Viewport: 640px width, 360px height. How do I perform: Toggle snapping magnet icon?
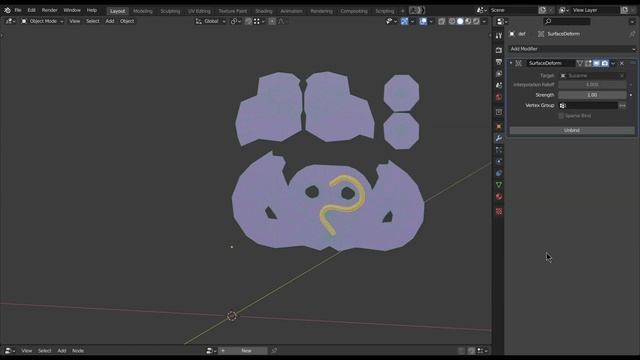click(x=248, y=21)
